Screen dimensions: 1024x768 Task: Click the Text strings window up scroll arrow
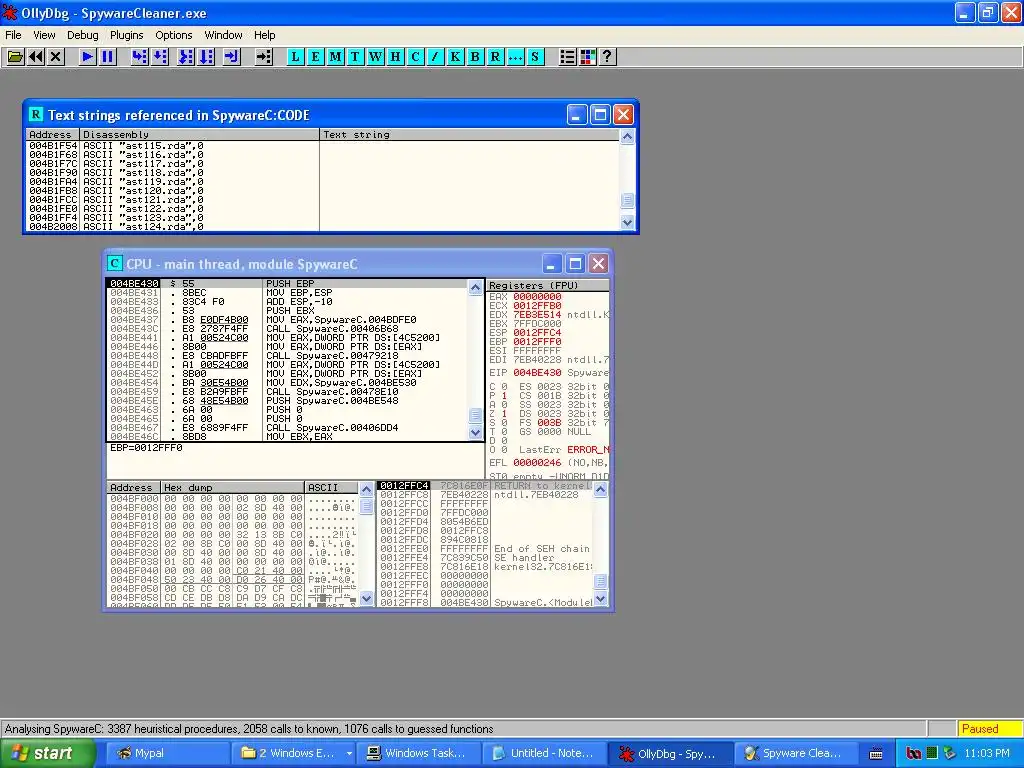pos(627,136)
